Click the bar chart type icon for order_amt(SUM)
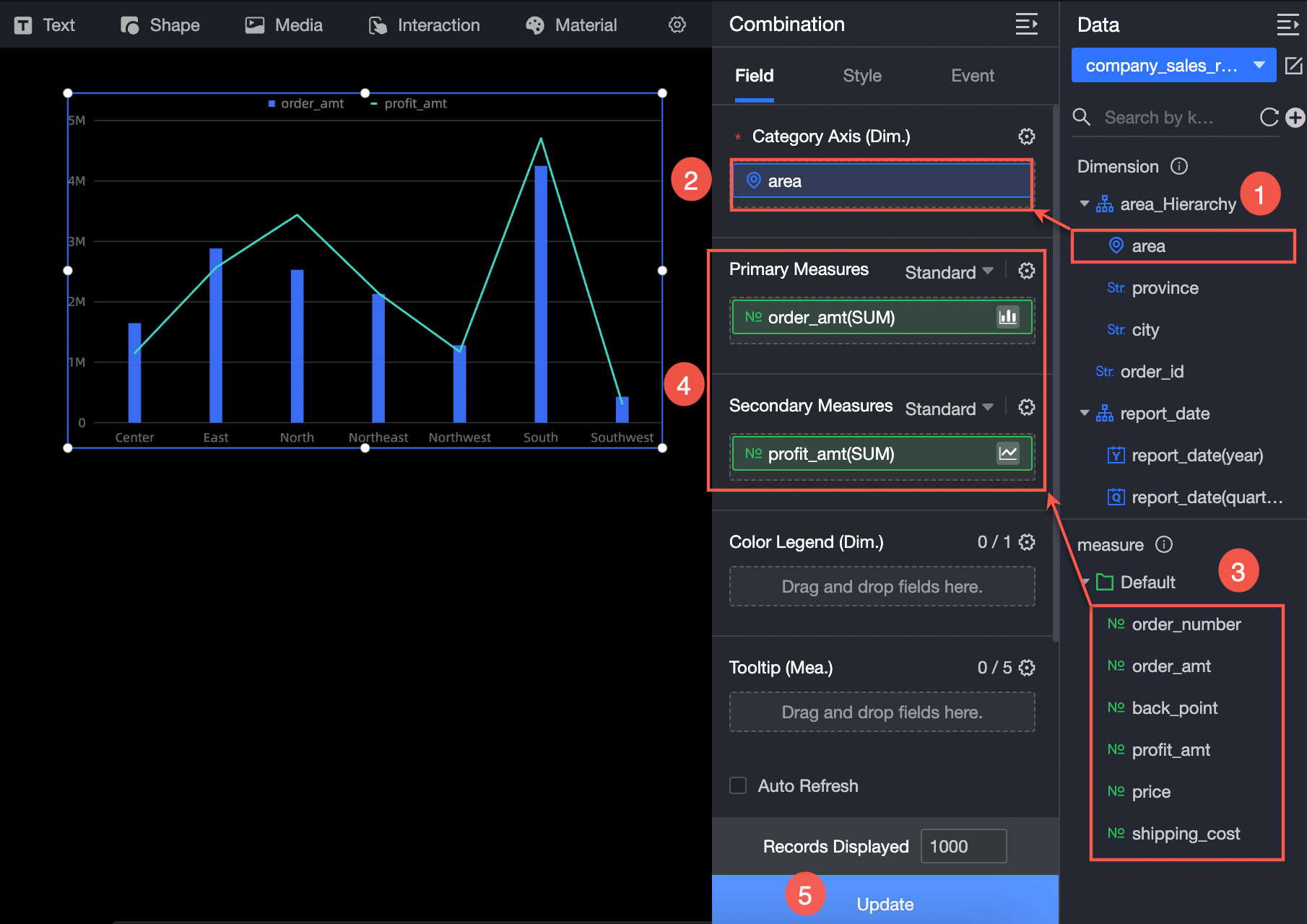 1008,317
